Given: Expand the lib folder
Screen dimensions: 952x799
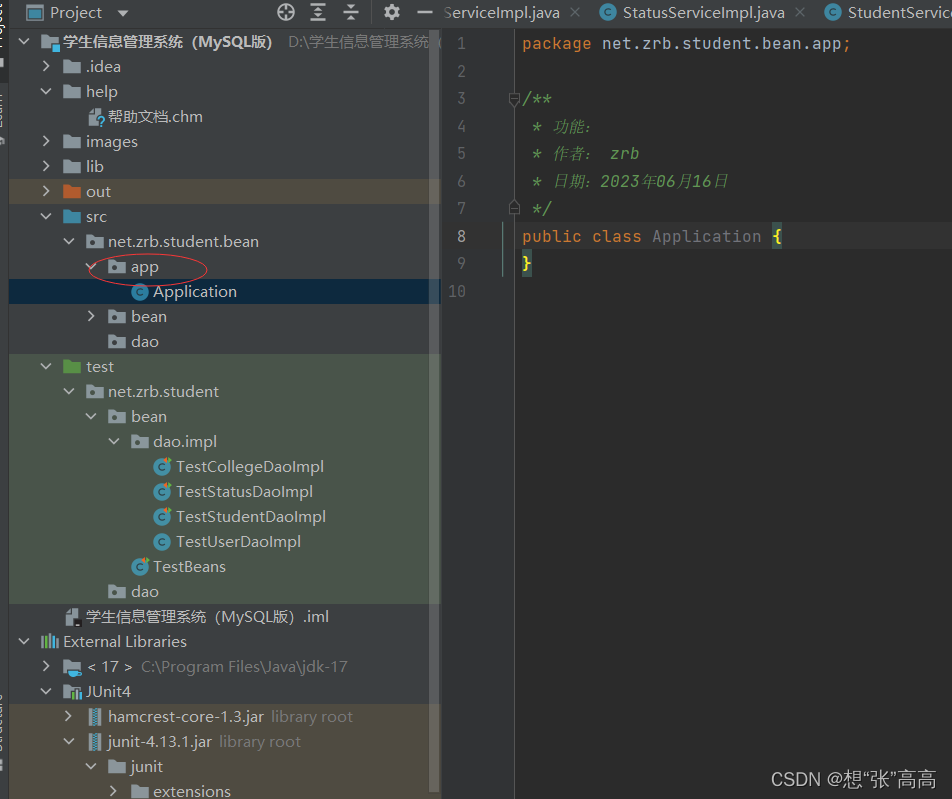Looking at the screenshot, I should [x=46, y=166].
